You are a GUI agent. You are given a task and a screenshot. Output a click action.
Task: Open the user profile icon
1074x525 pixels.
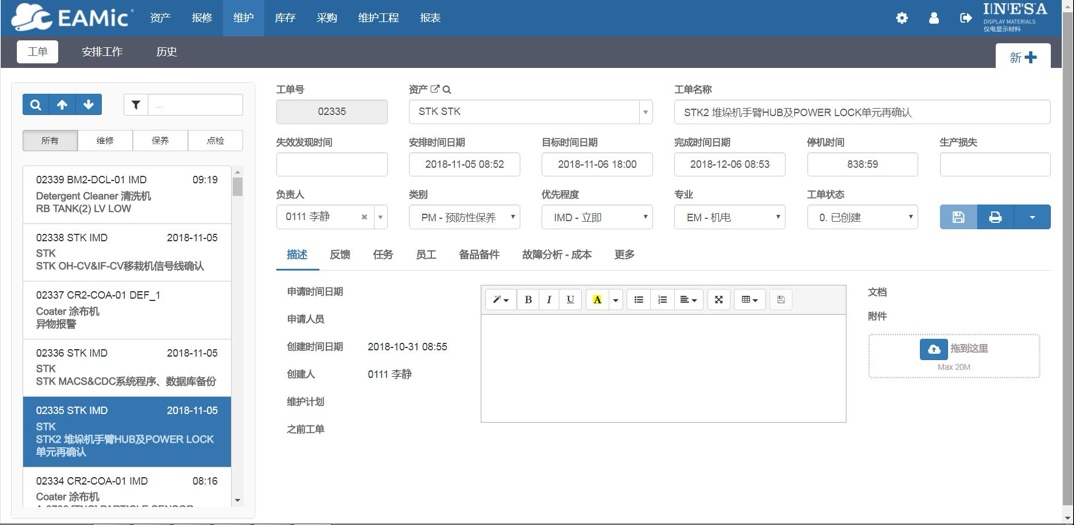pyautogui.click(x=934, y=19)
